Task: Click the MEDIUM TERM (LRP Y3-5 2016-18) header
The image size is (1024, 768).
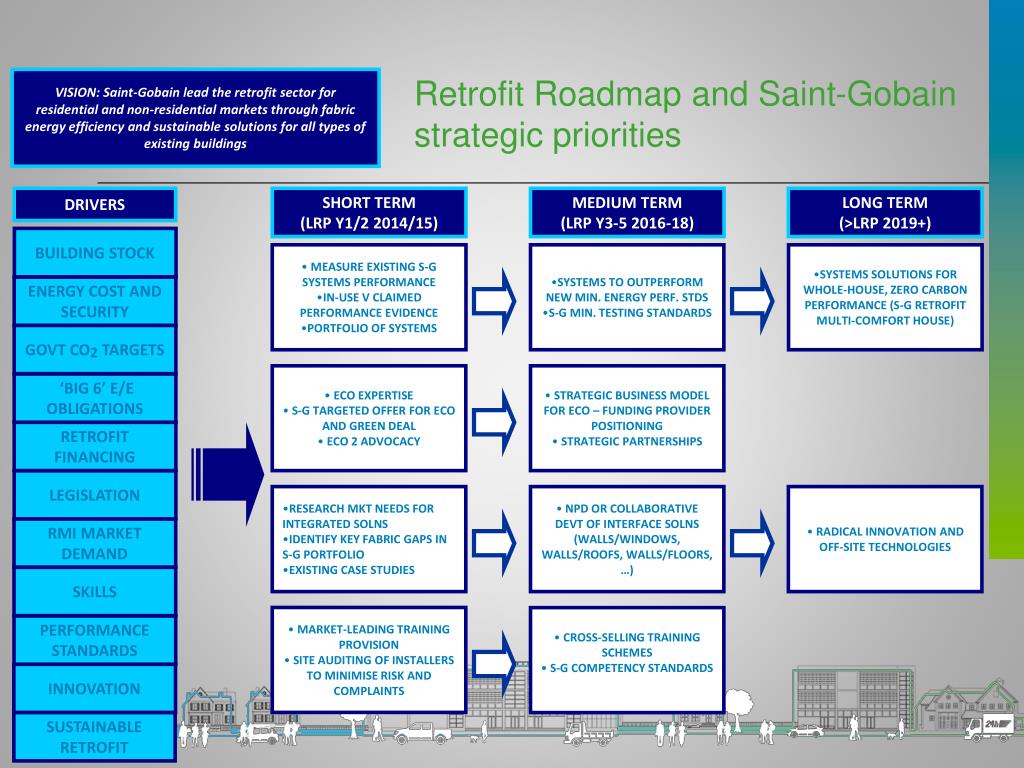Action: click(627, 212)
